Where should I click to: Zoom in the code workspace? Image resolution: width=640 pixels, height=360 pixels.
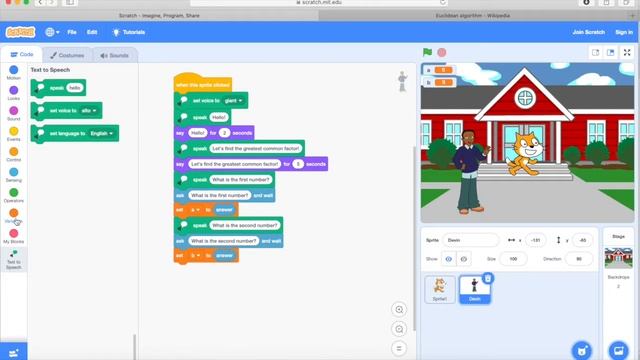pyautogui.click(x=399, y=309)
